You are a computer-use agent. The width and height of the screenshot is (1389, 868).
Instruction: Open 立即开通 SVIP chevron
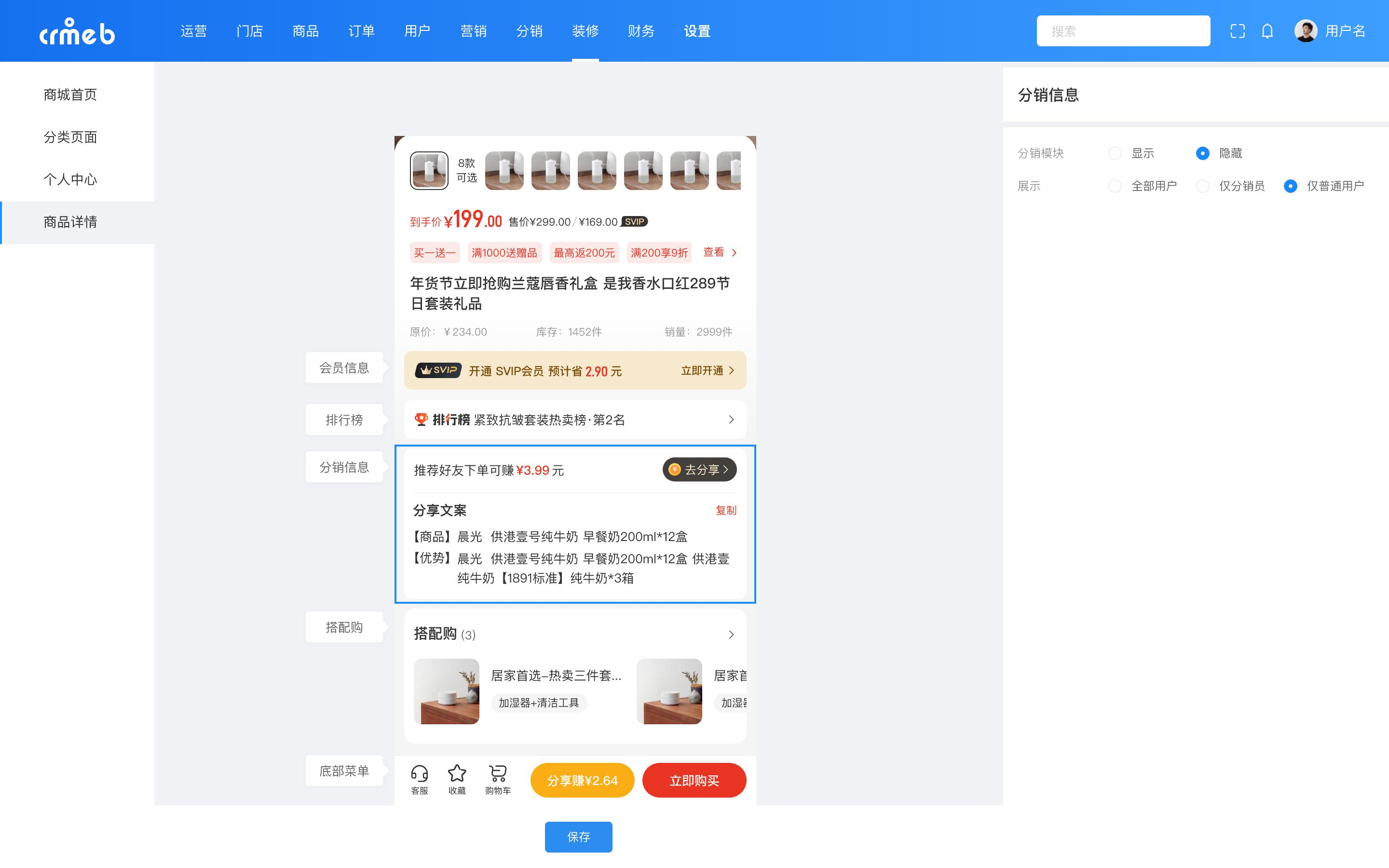click(x=732, y=370)
